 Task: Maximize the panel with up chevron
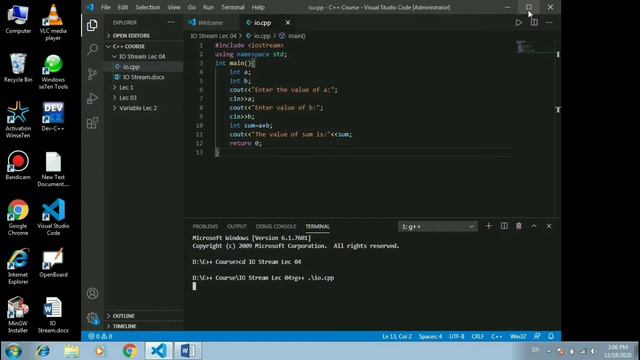(x=534, y=226)
